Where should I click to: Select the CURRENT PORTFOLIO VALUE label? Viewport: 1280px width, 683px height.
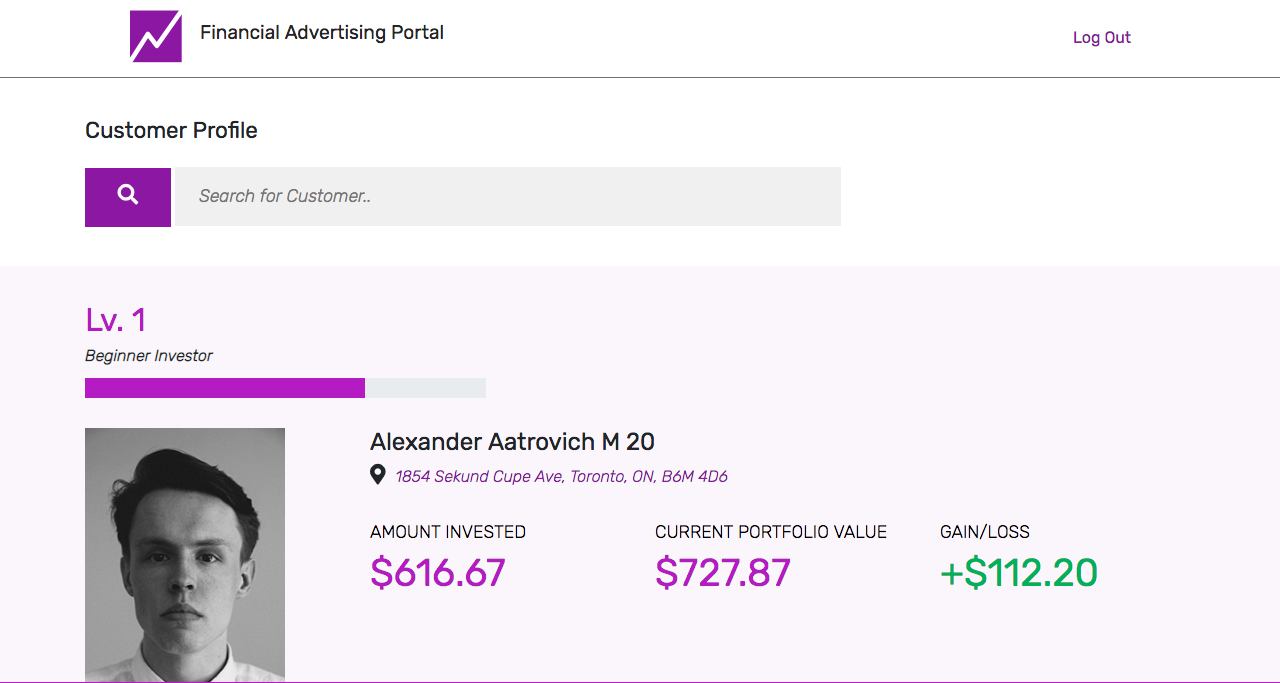pyautogui.click(x=771, y=532)
